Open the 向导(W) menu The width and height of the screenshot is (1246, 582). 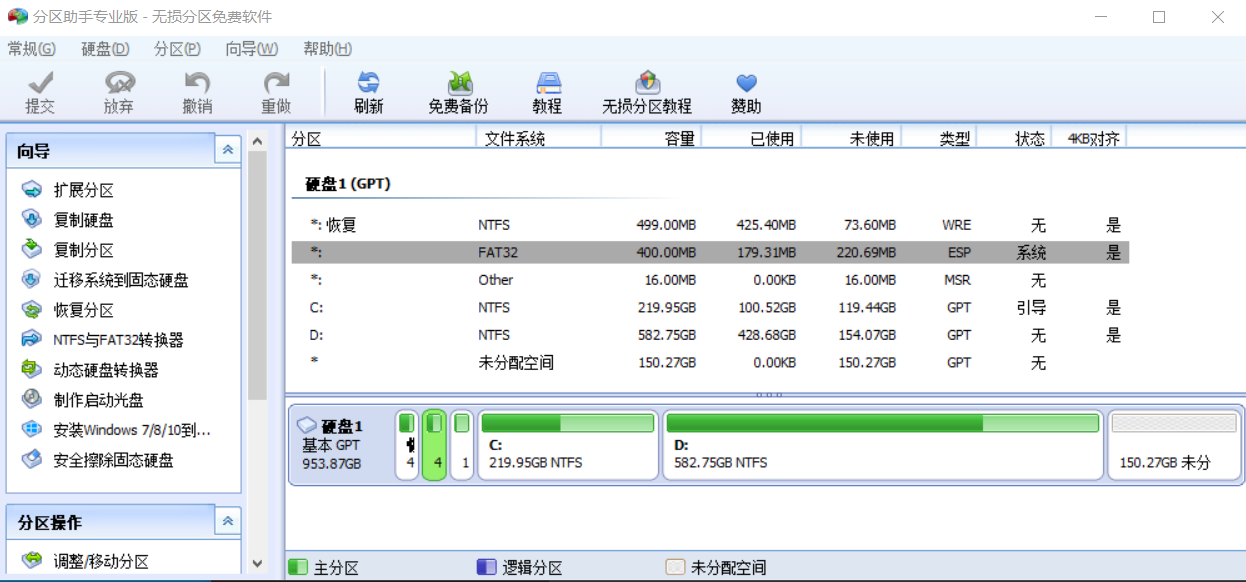251,49
